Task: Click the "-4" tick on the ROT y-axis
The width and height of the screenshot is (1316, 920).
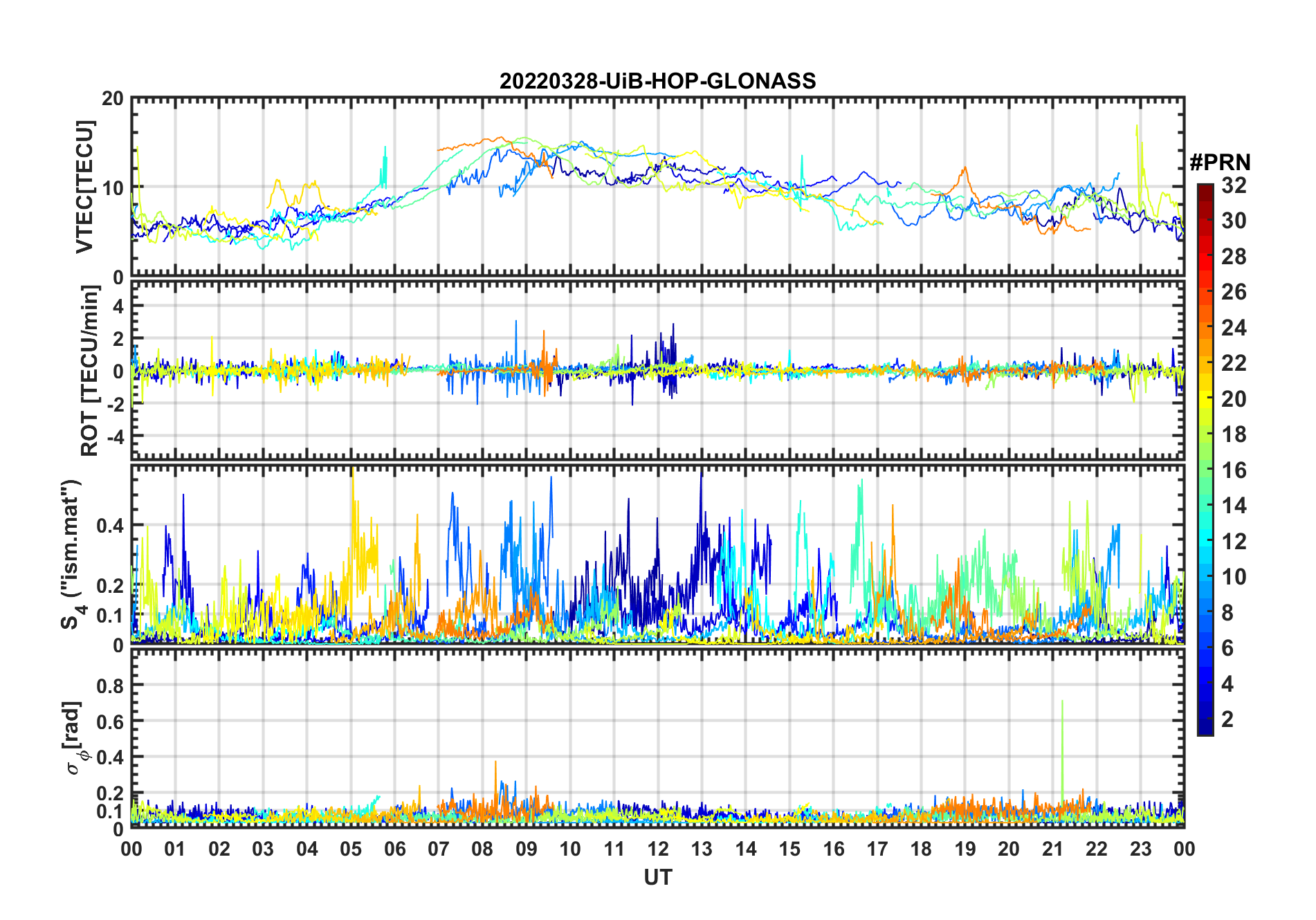Action: coord(115,437)
